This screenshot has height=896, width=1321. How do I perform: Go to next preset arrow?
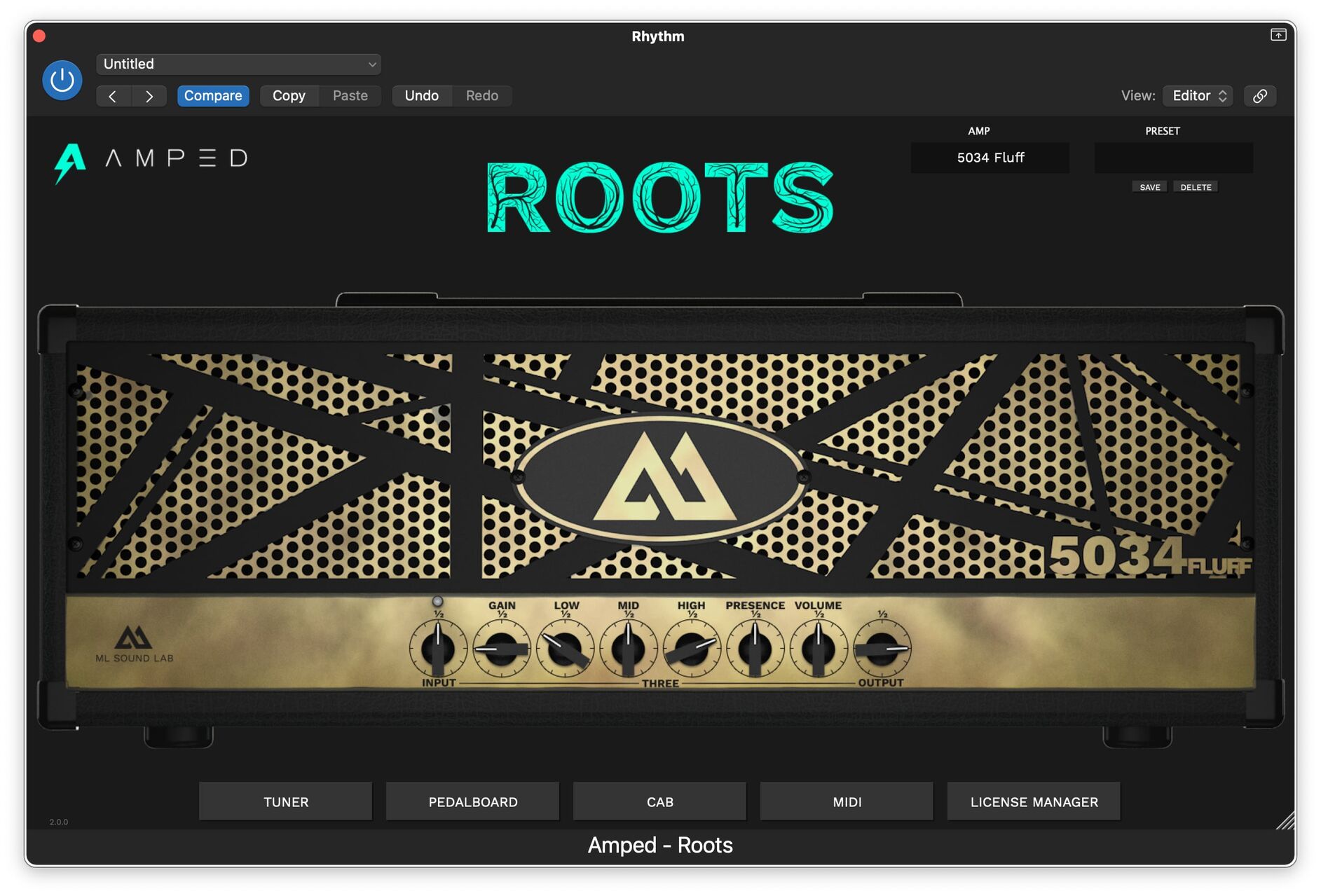pyautogui.click(x=149, y=96)
